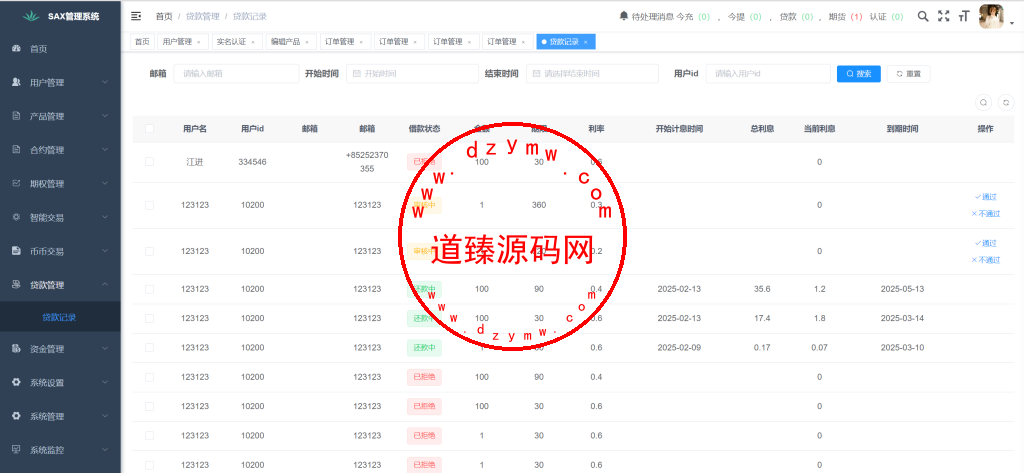Click into the 邮箱 input field
This screenshot has width=1024, height=473.
click(x=236, y=74)
